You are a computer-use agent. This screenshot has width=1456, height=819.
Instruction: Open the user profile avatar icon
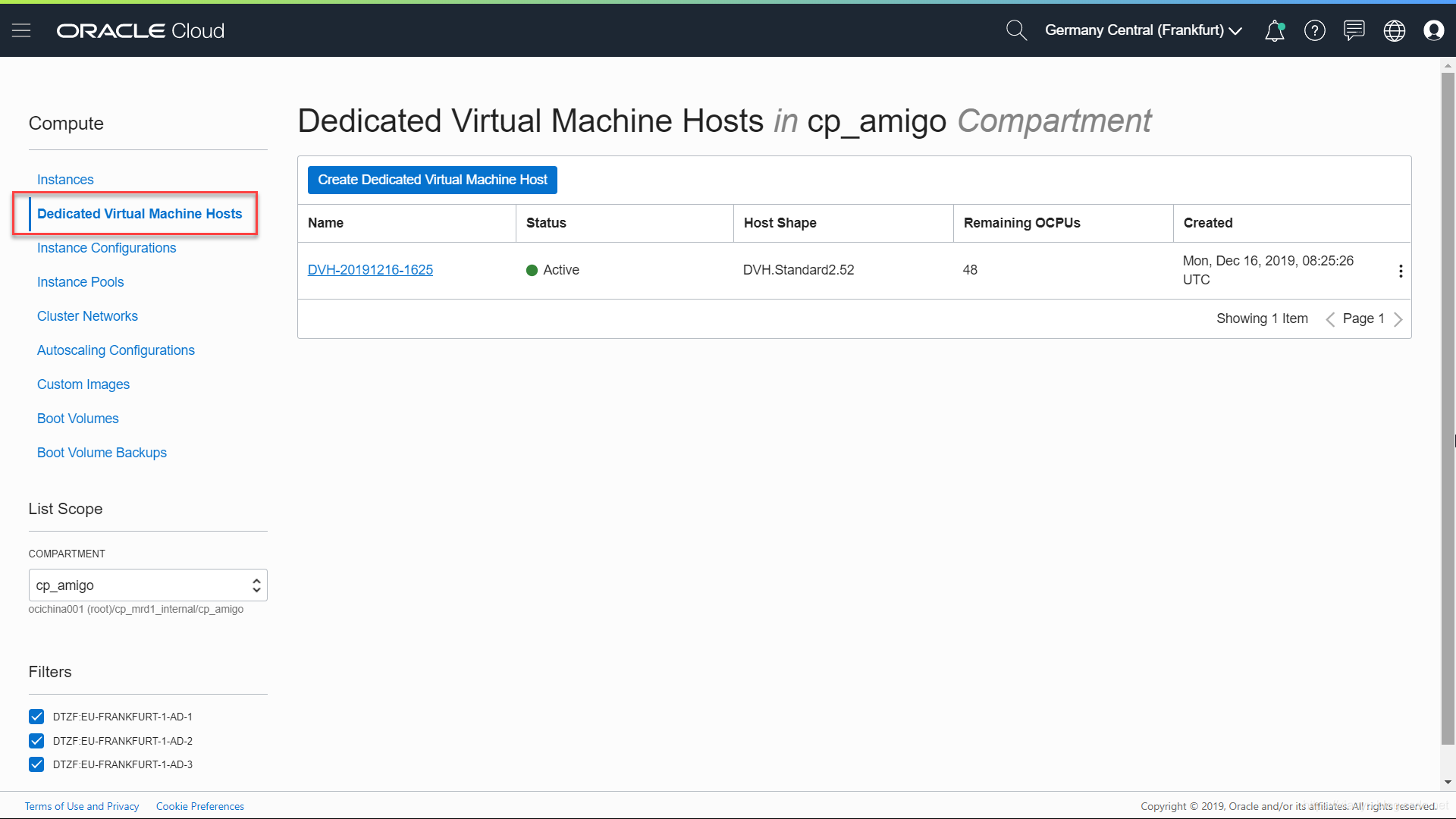pos(1434,30)
